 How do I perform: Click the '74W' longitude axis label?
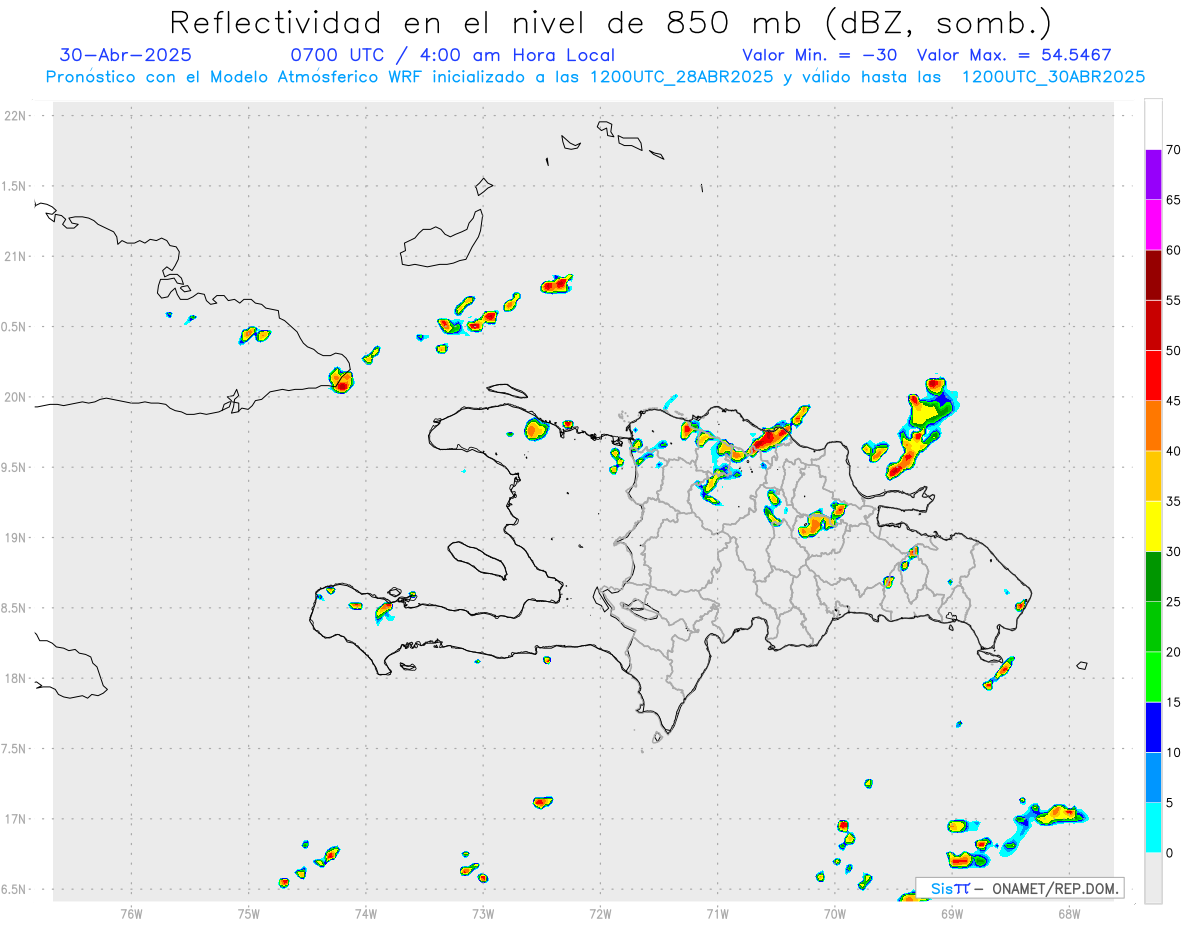pos(366,912)
